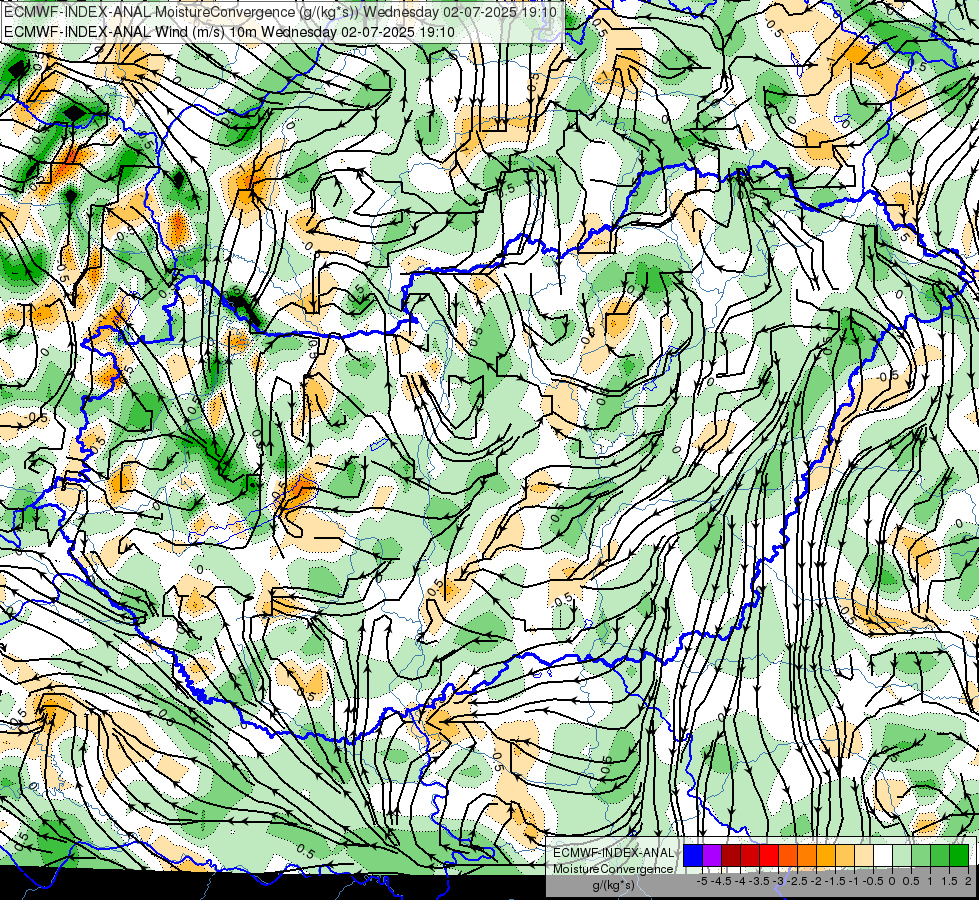Click the '-5' tick on the color scale
Viewport: 979px width, 900px height.
click(x=702, y=881)
